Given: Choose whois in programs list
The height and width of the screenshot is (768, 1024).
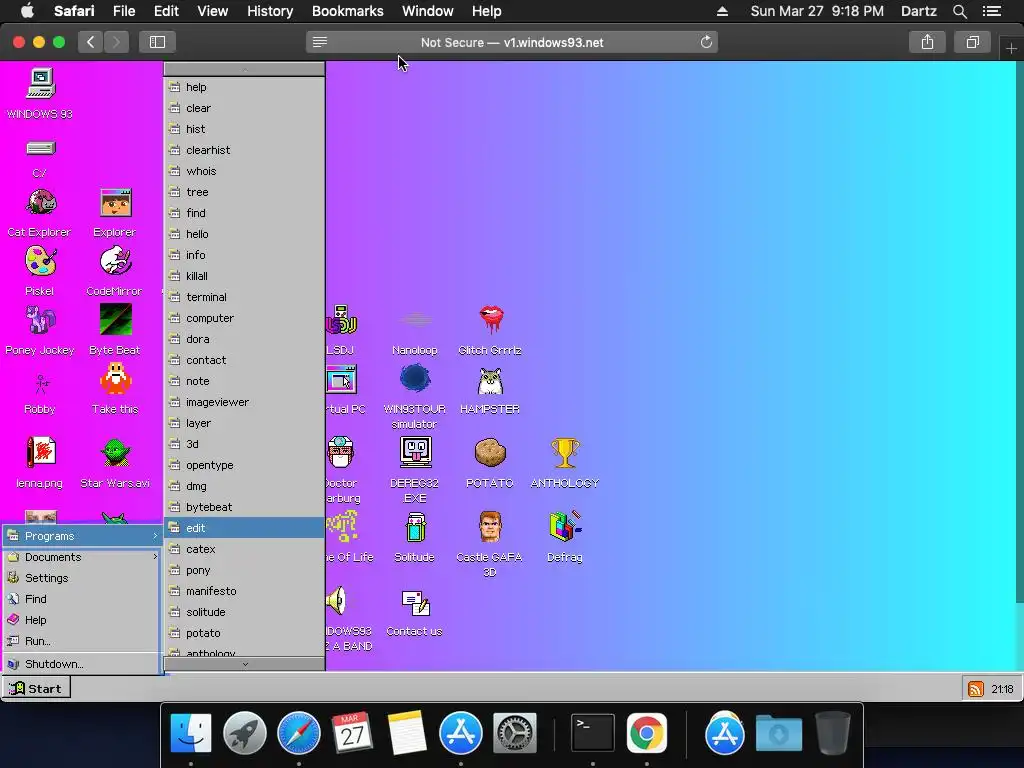Looking at the screenshot, I should tap(244, 171).
